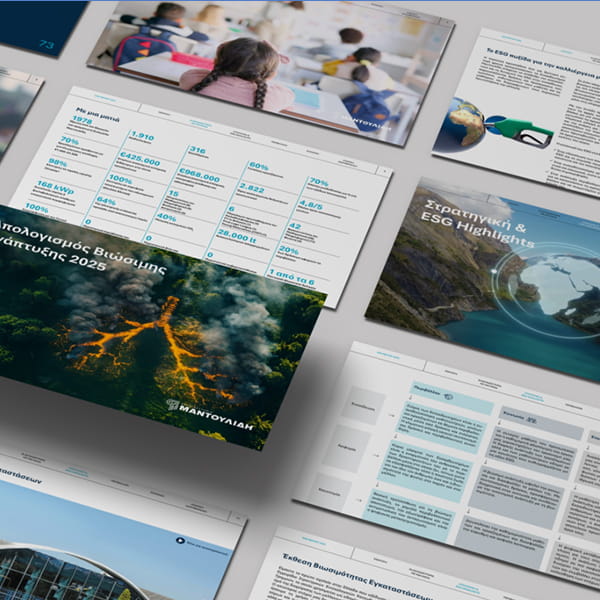This screenshot has width=600, height=600.
Task: Click the '316' figure
Action: pyautogui.click(x=198, y=150)
